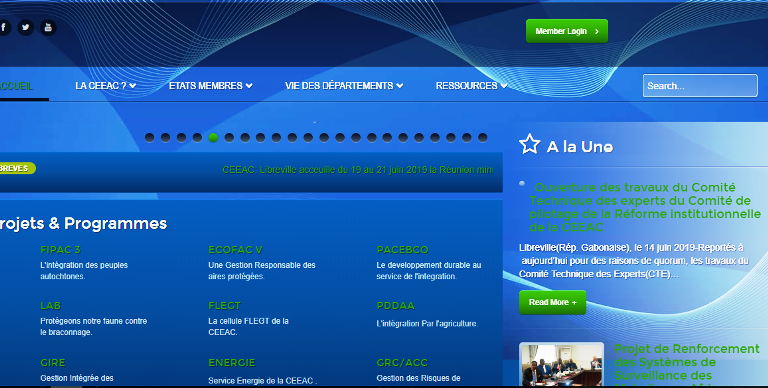Expand the VIE DES DÉPARTEMENTS dropdown menu
Screen dimensions: 768x388
(344, 86)
